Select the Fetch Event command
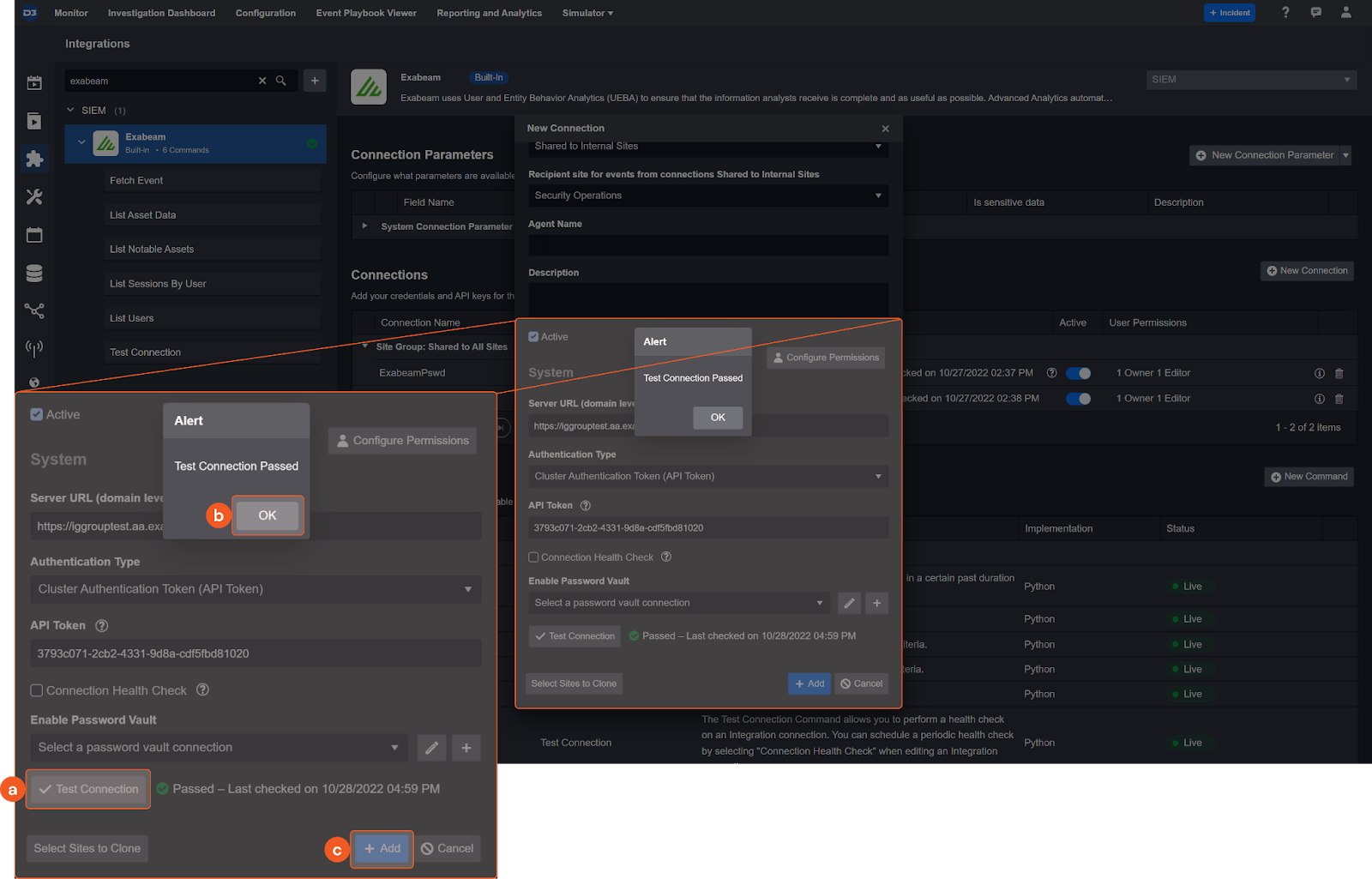This screenshot has width=1372, height=879. pyautogui.click(x=212, y=181)
